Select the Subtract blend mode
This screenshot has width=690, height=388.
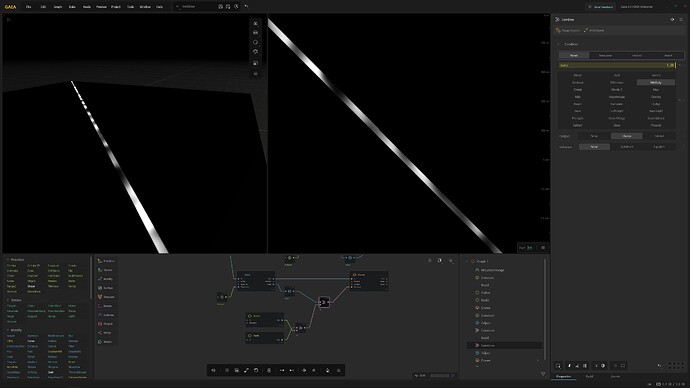click(577, 82)
